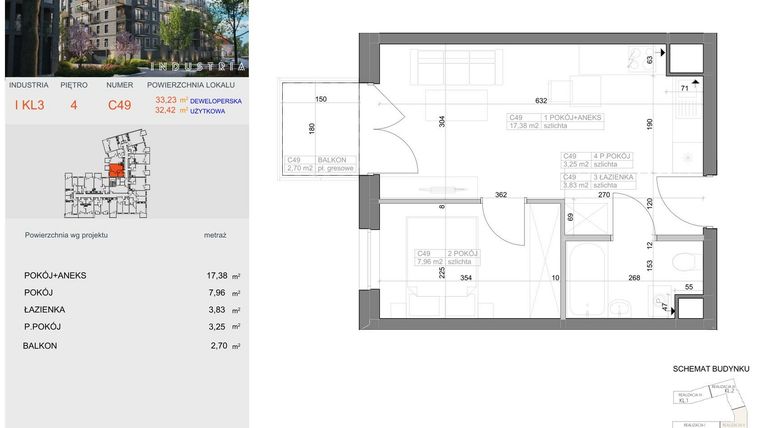
Task: Select the orange highlighted unit on floor locator
Action: [116, 171]
